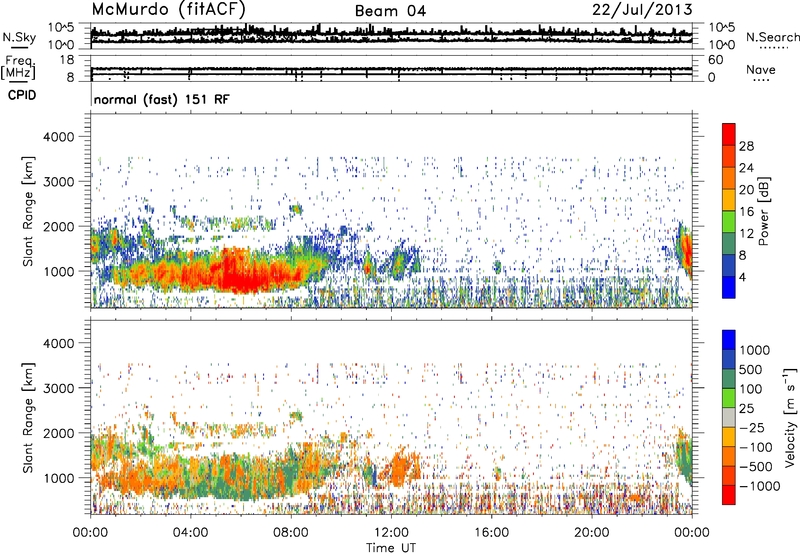The height and width of the screenshot is (554, 800).
Task: Click the -1000 velocity colorbar label
Action: pyautogui.click(x=760, y=486)
